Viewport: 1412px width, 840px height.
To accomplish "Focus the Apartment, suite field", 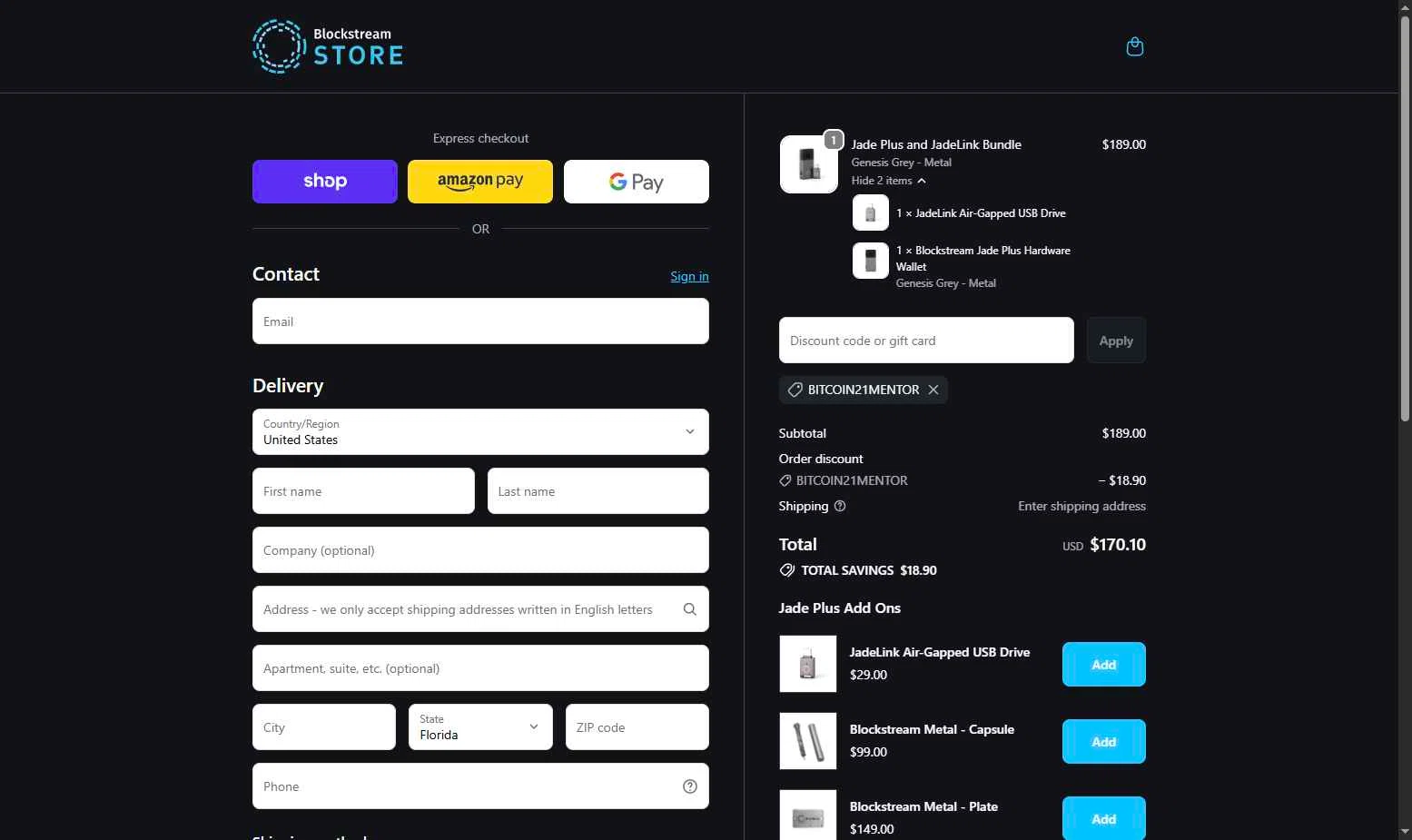I will pos(480,668).
